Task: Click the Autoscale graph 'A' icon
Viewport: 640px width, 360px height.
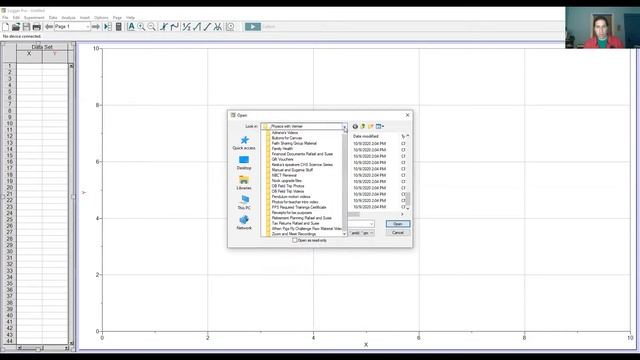Action: click(x=131, y=27)
